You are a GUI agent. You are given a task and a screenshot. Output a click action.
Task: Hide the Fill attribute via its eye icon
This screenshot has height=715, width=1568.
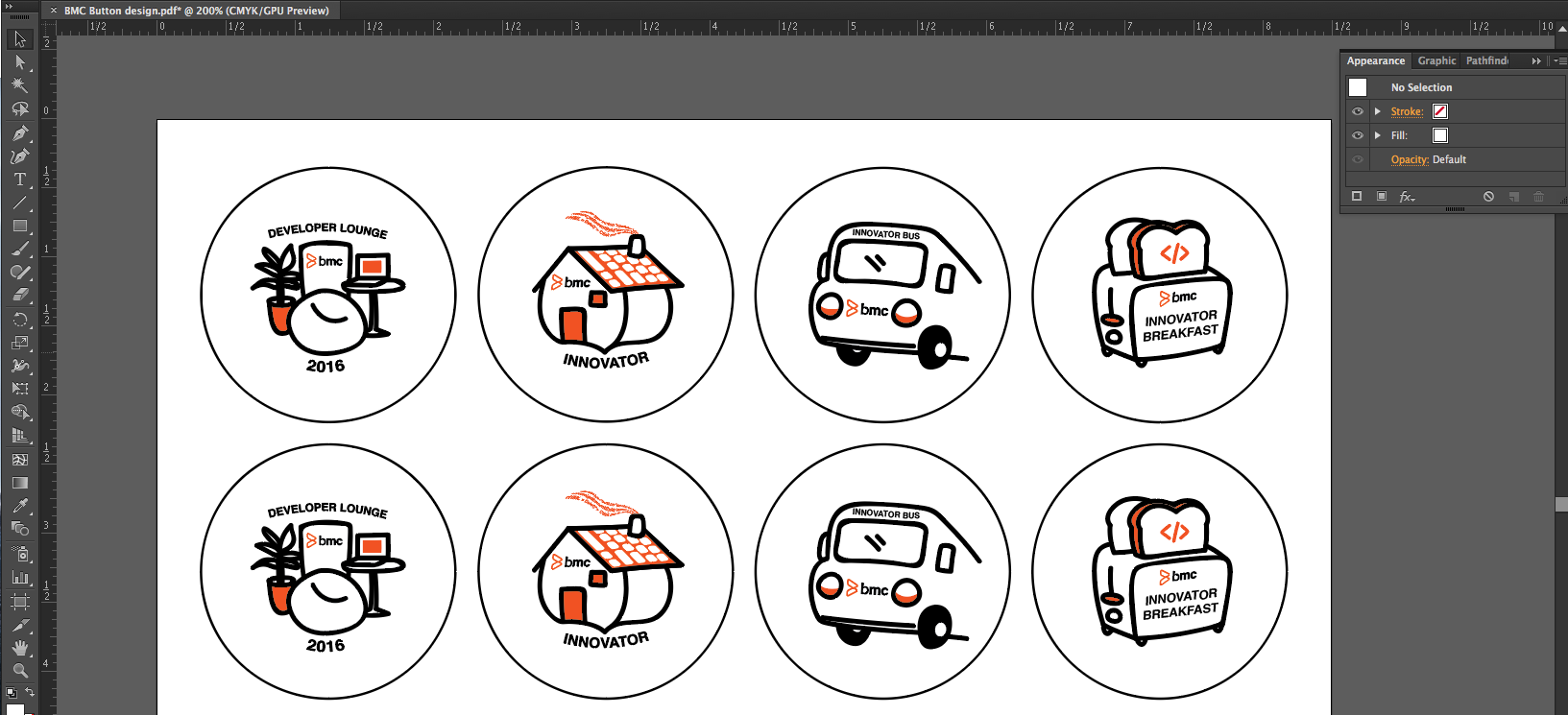click(x=1358, y=135)
